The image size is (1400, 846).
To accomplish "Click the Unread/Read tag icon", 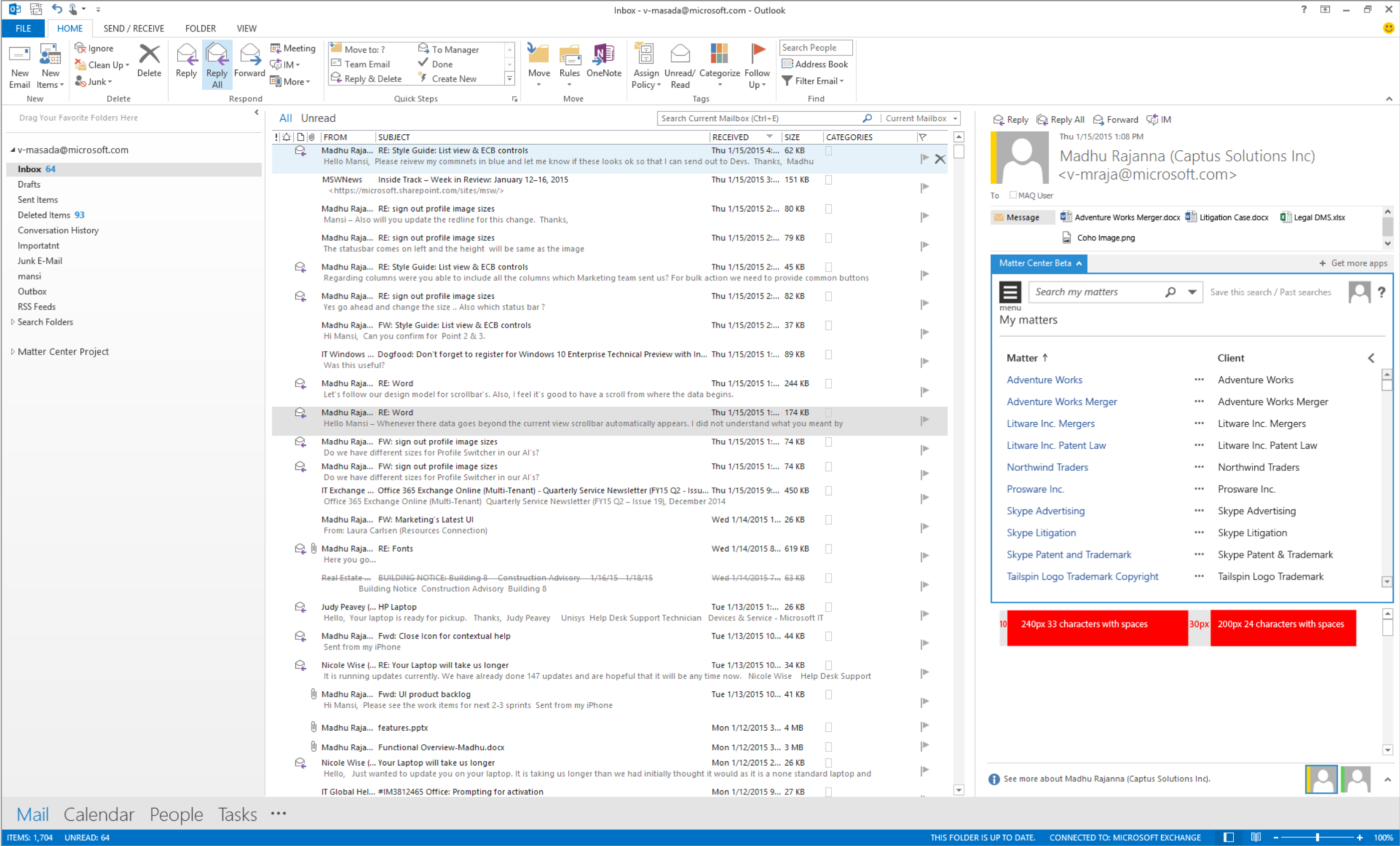I will [680, 66].
